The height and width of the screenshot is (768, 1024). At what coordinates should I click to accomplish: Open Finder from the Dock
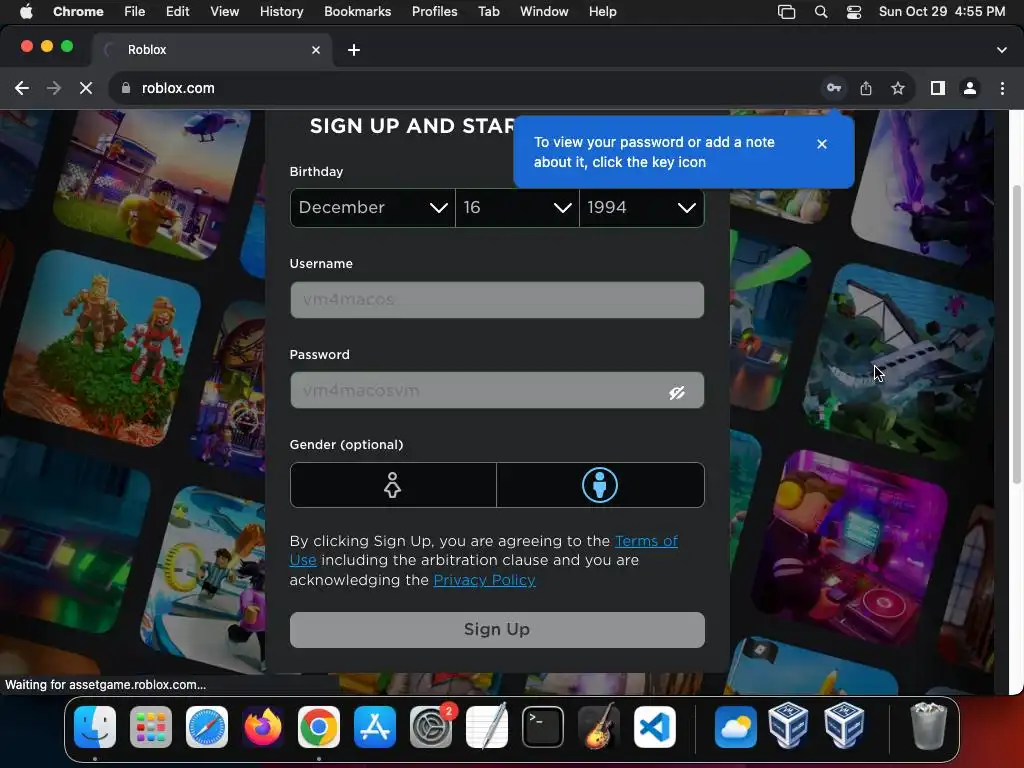click(95, 727)
